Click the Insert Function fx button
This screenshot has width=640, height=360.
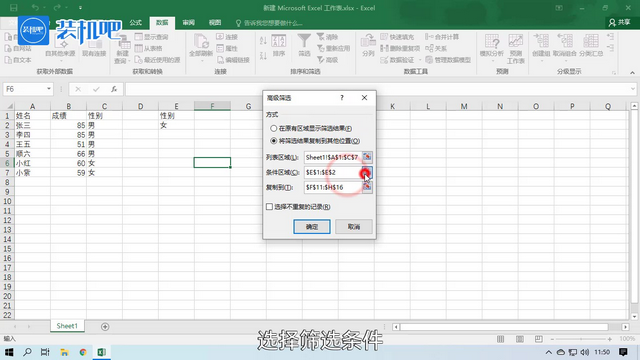pyautogui.click(x=114, y=89)
